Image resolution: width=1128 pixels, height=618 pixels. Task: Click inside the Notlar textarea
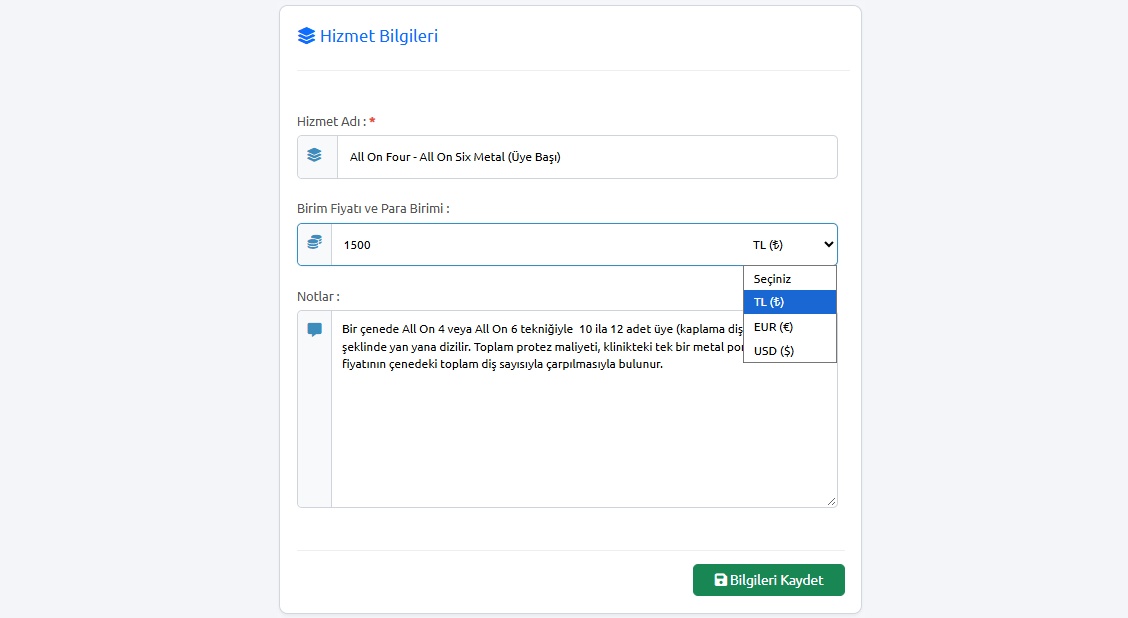click(x=584, y=409)
